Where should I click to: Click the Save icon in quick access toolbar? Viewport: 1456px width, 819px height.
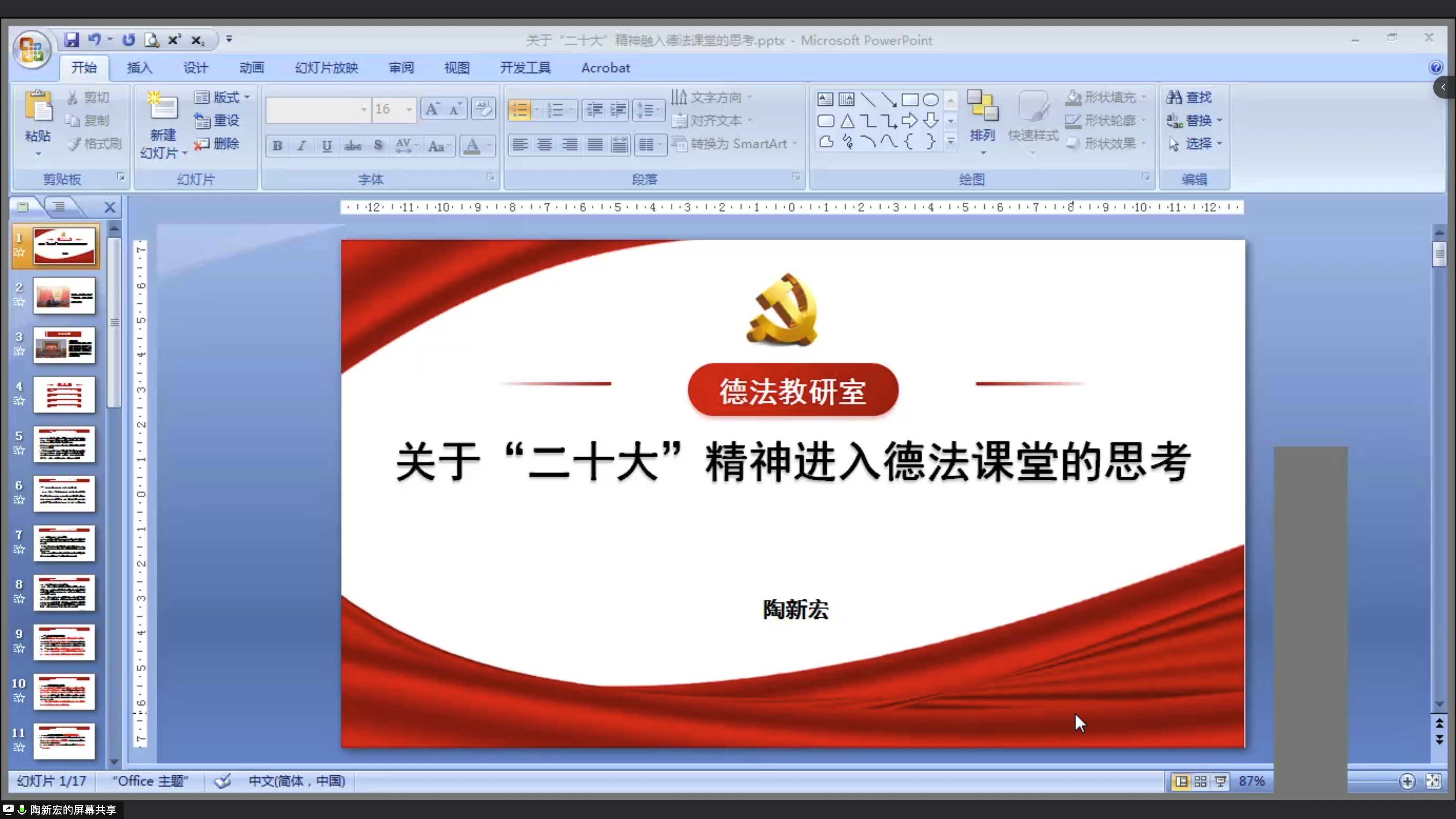click(x=71, y=39)
